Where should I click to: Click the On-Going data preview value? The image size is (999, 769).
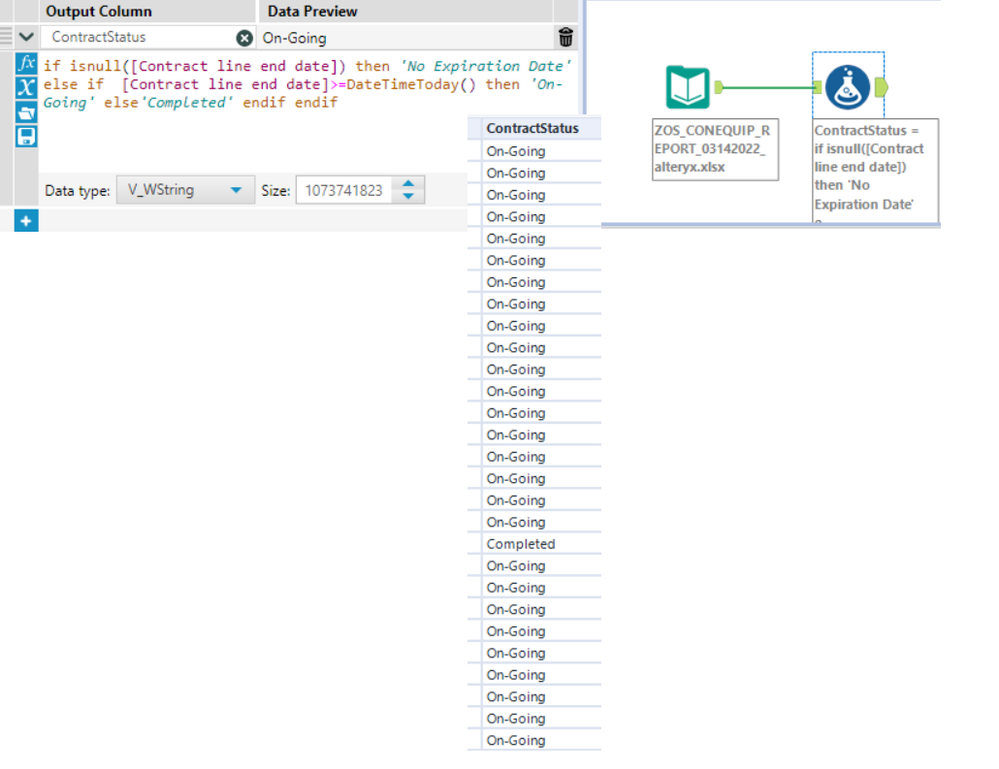294,38
